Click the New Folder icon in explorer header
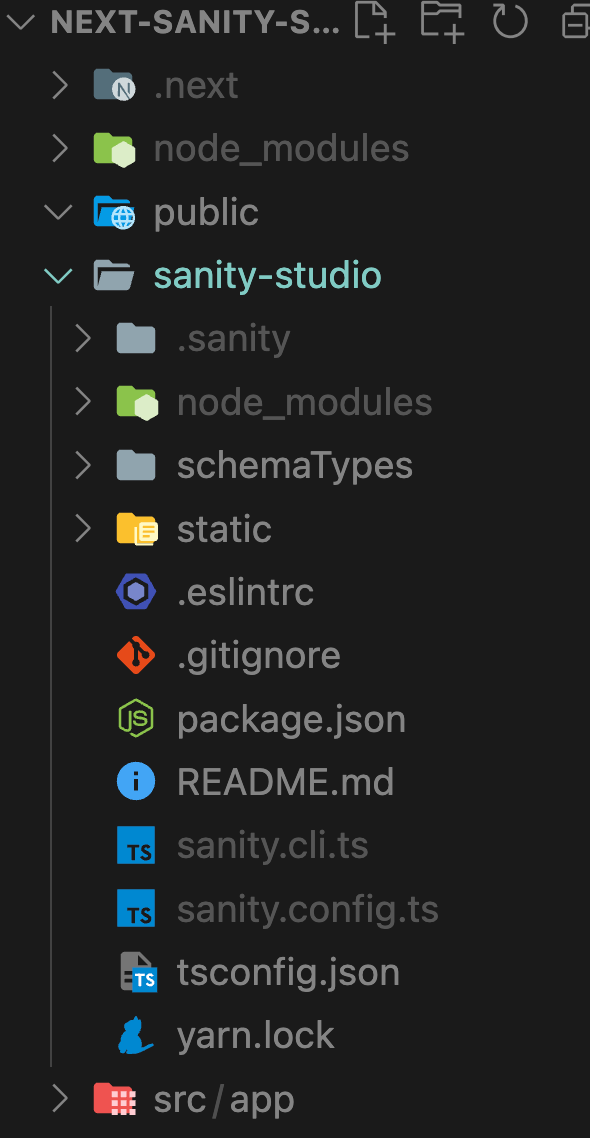590x1138 pixels. [442, 20]
